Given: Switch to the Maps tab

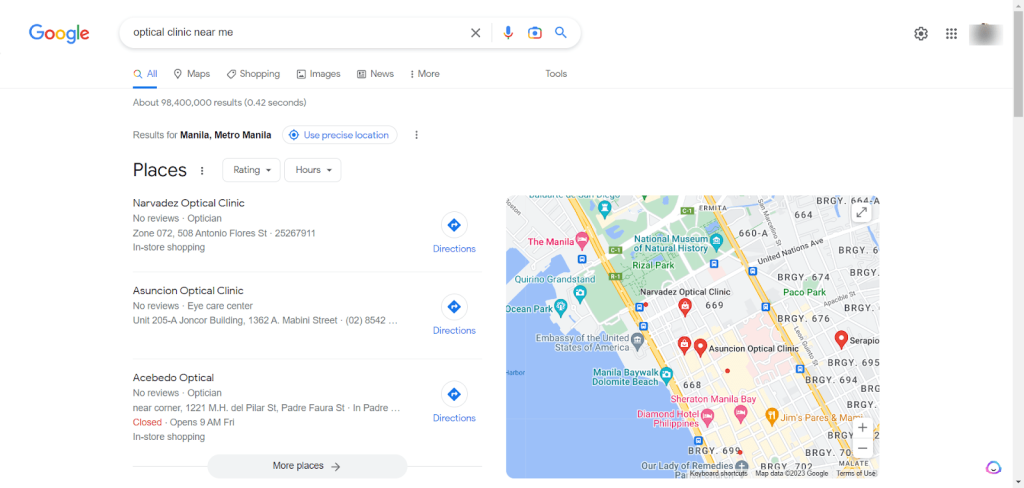Looking at the screenshot, I should pos(191,74).
